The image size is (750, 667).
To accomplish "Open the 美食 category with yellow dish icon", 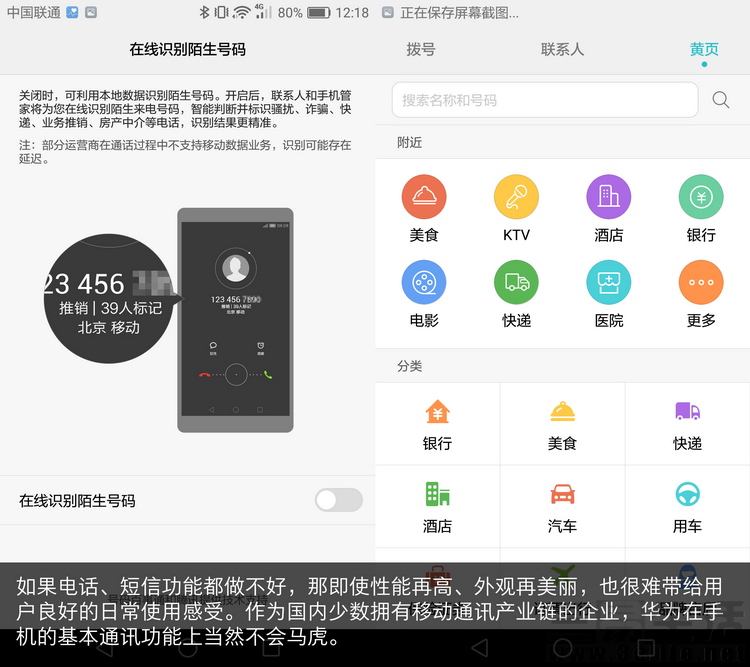I will 562,424.
